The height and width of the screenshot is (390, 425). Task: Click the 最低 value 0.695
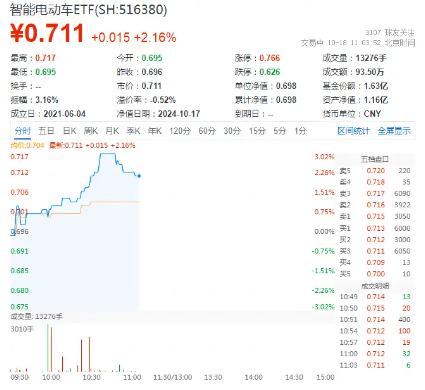coord(46,72)
